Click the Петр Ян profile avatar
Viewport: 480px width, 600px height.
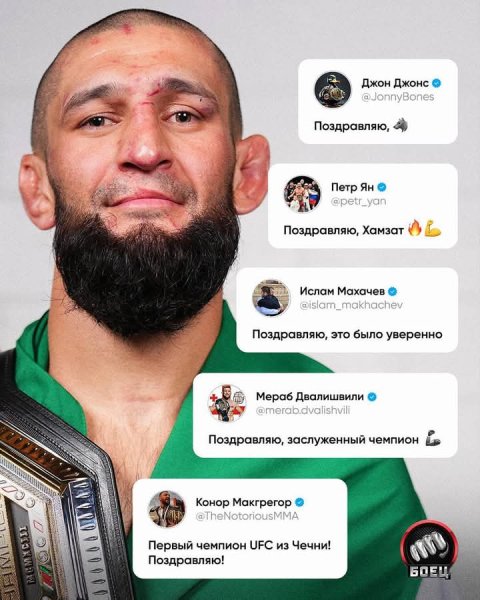[x=302, y=194]
